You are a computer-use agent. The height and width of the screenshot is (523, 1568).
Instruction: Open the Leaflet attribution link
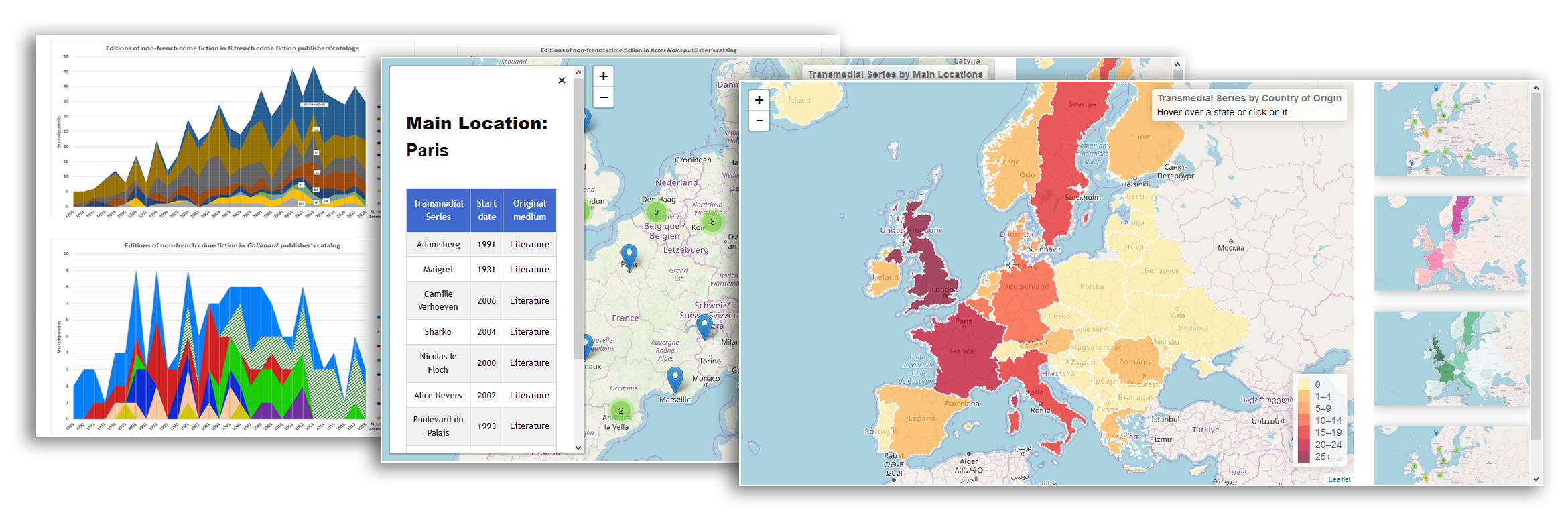(x=1339, y=479)
